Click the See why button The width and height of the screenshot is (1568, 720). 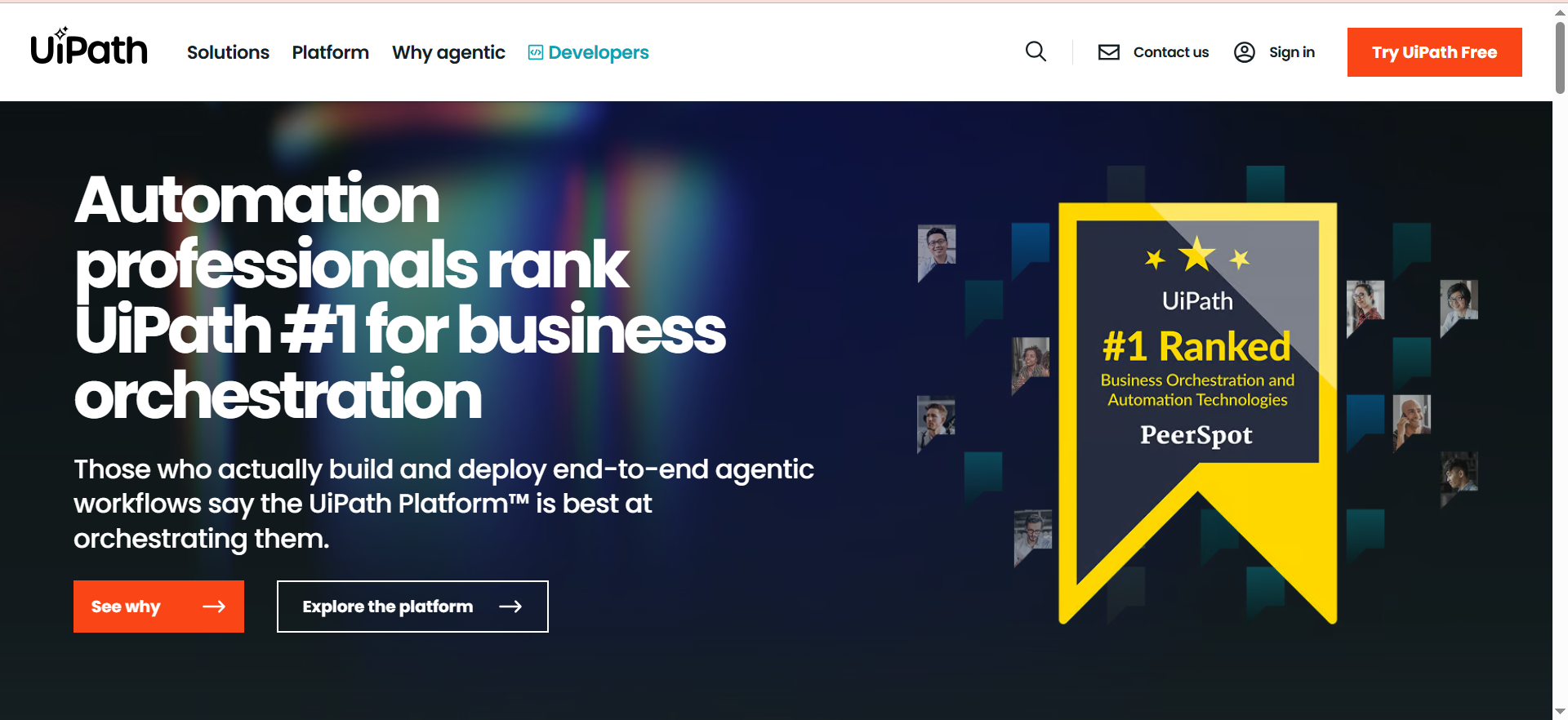[158, 607]
